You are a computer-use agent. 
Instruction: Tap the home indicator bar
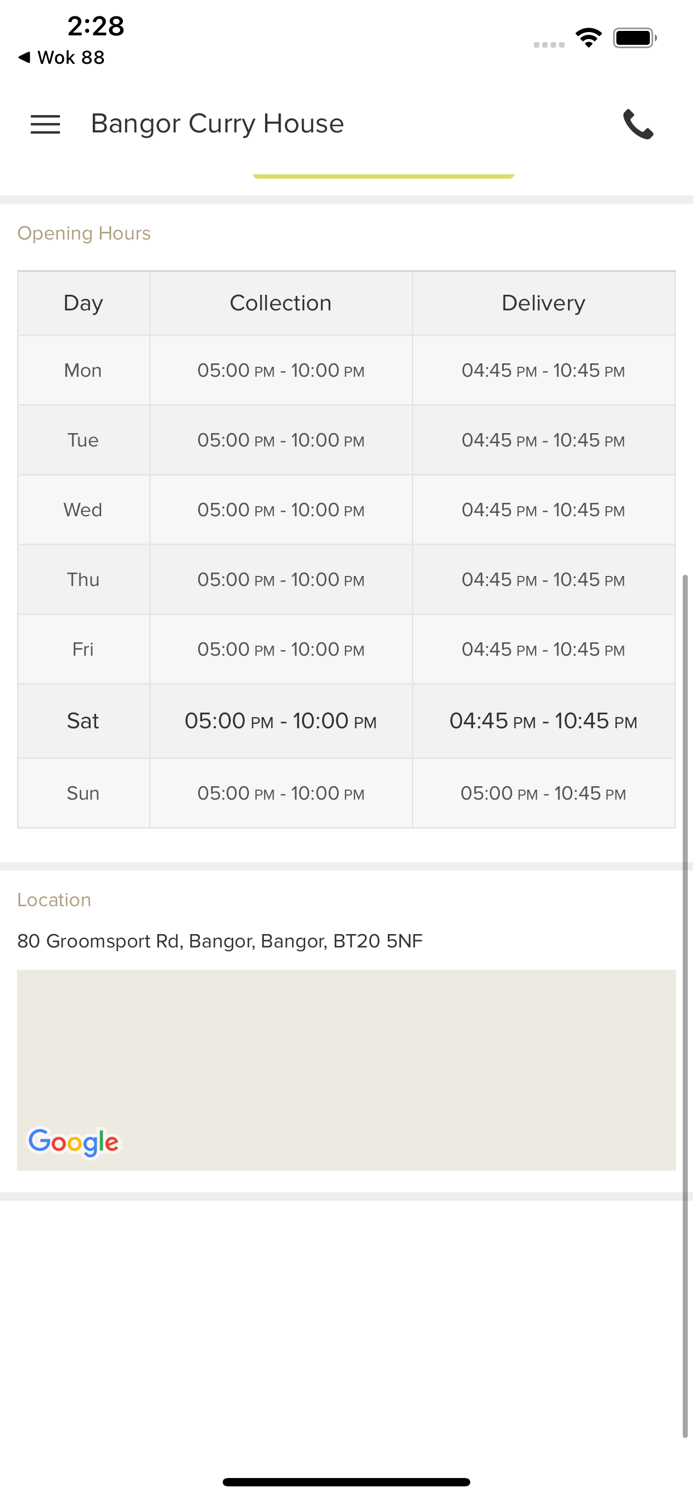pyautogui.click(x=346, y=1482)
